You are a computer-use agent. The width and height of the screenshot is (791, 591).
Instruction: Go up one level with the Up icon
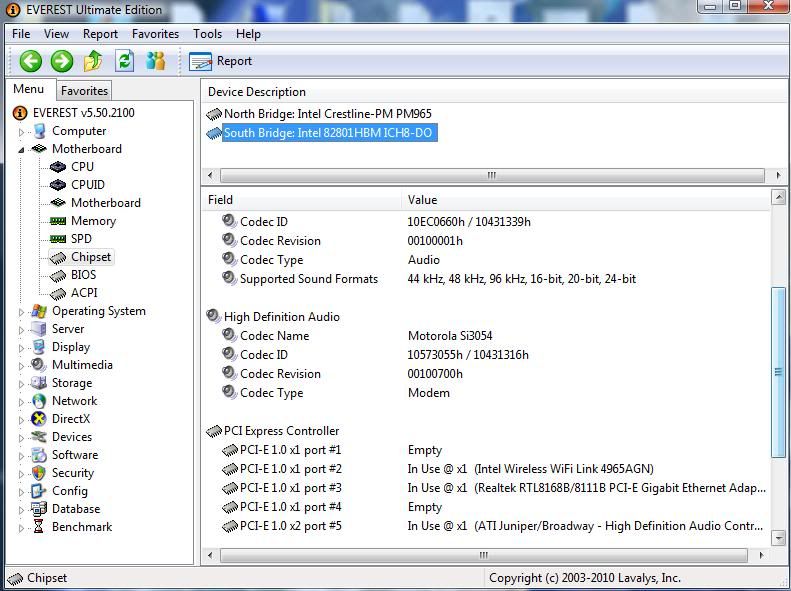pyautogui.click(x=93, y=61)
